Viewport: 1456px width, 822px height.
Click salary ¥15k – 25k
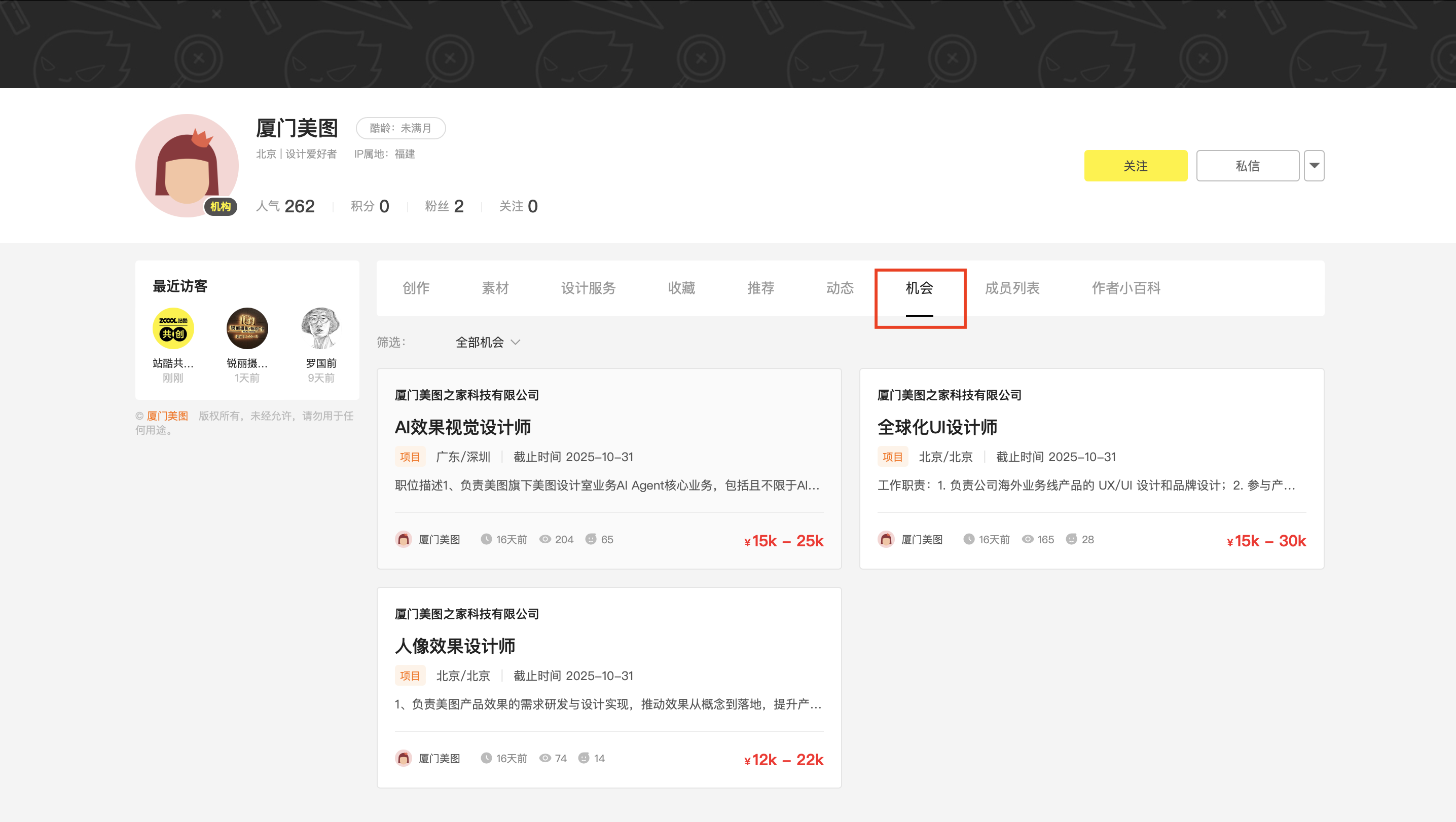[784, 541]
